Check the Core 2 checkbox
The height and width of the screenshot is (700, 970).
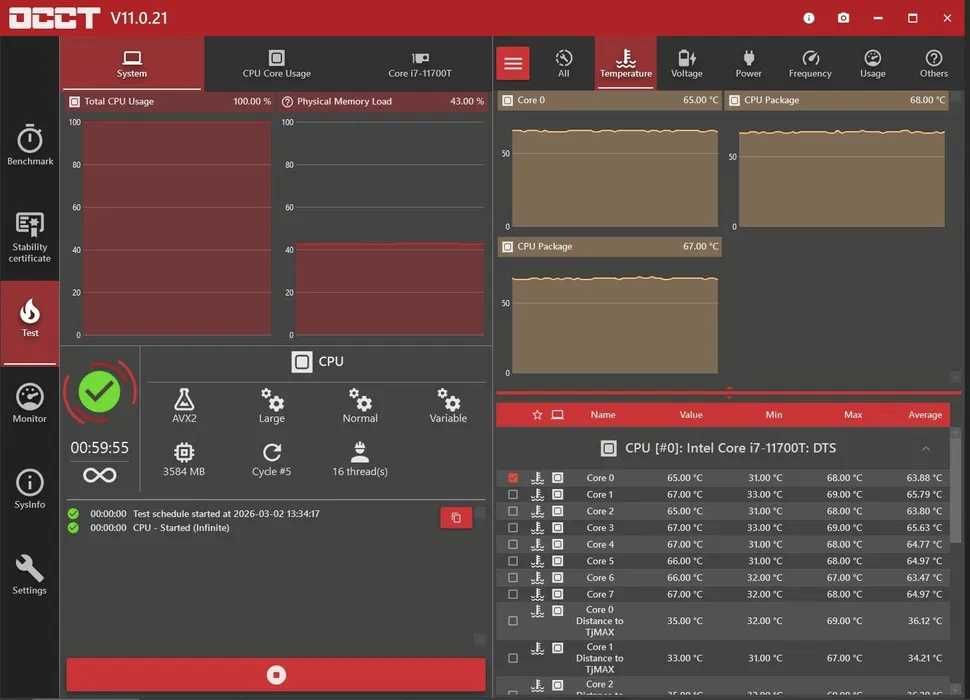[513, 511]
